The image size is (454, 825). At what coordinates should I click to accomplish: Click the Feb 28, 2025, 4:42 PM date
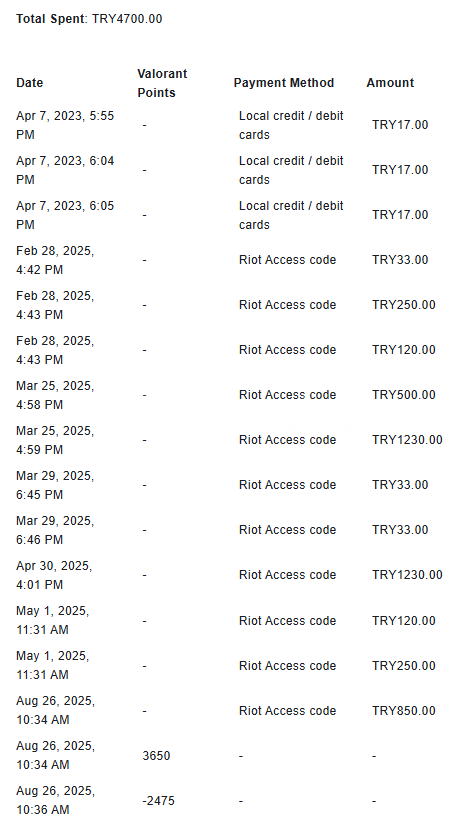(x=55, y=260)
